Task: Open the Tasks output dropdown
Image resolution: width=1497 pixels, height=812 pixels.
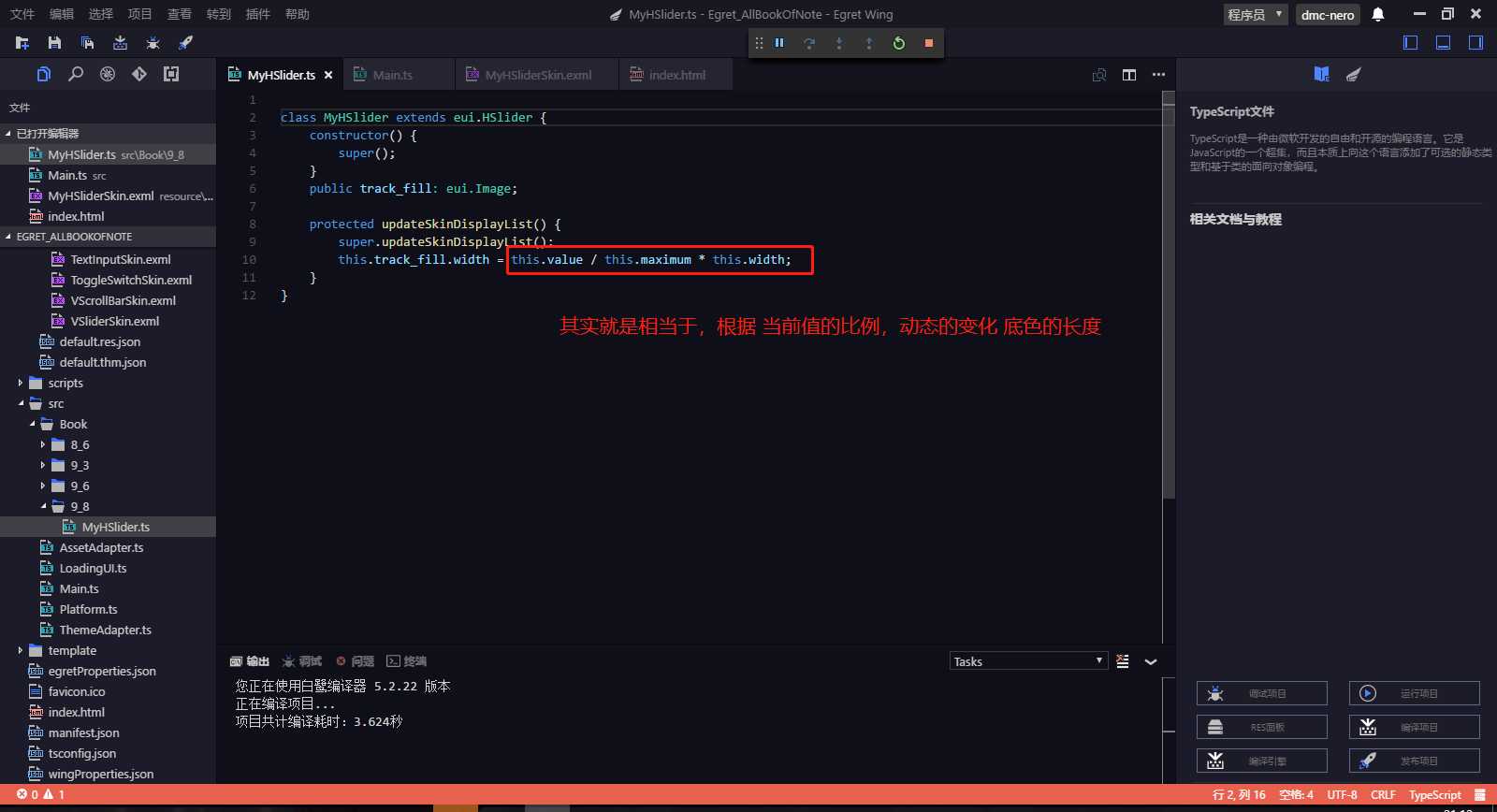Action: click(x=1028, y=661)
